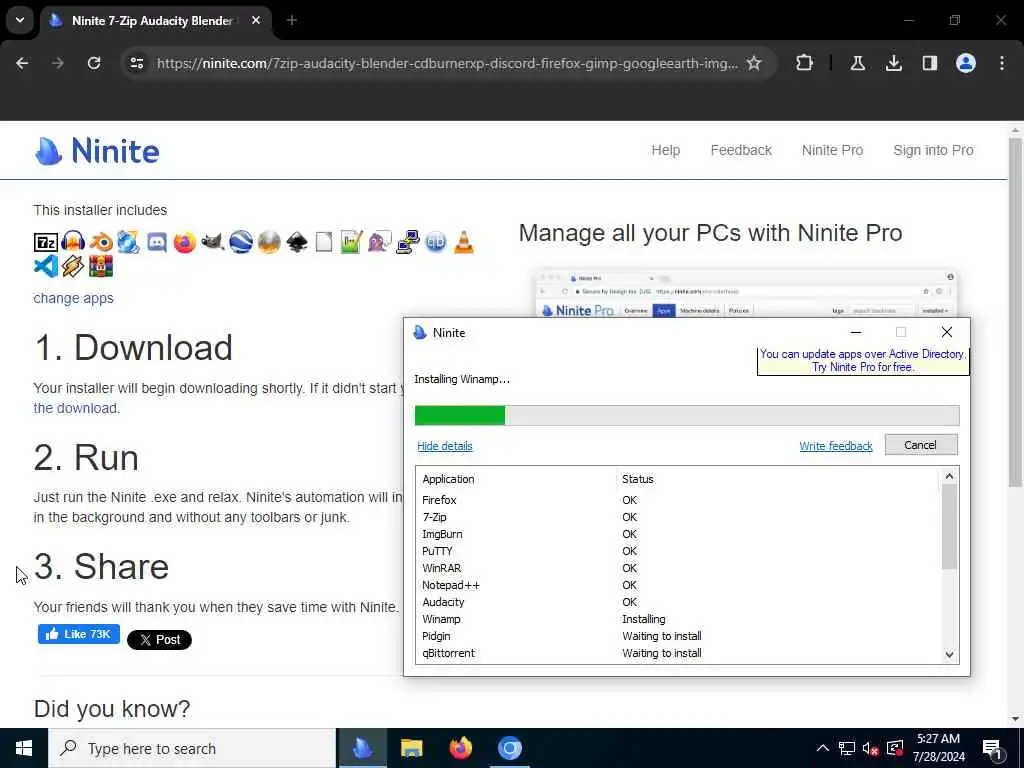The height and width of the screenshot is (768, 1024).
Task: Close the Ninite browser tab
Action: point(256,21)
